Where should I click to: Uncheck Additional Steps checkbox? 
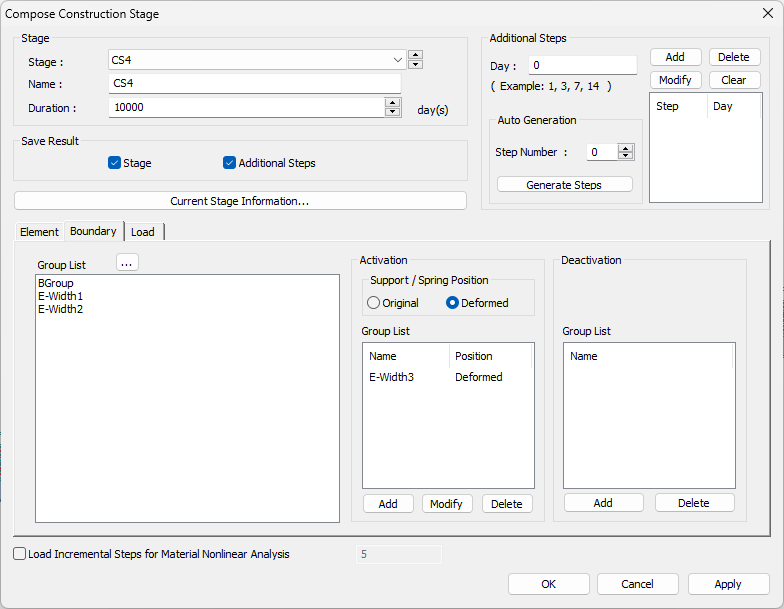click(230, 163)
